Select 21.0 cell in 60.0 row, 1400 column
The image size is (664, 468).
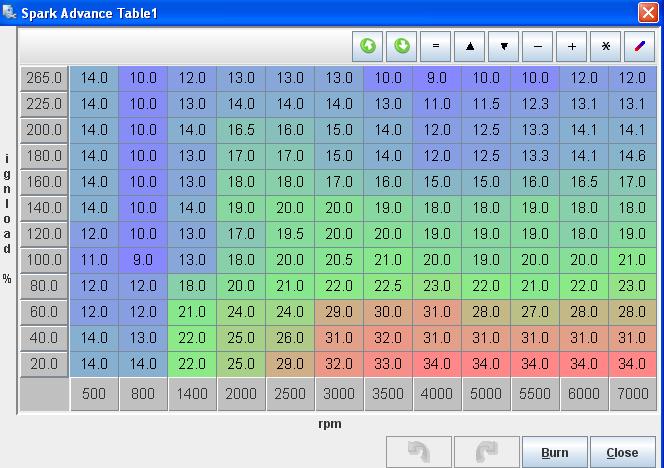tap(192, 312)
